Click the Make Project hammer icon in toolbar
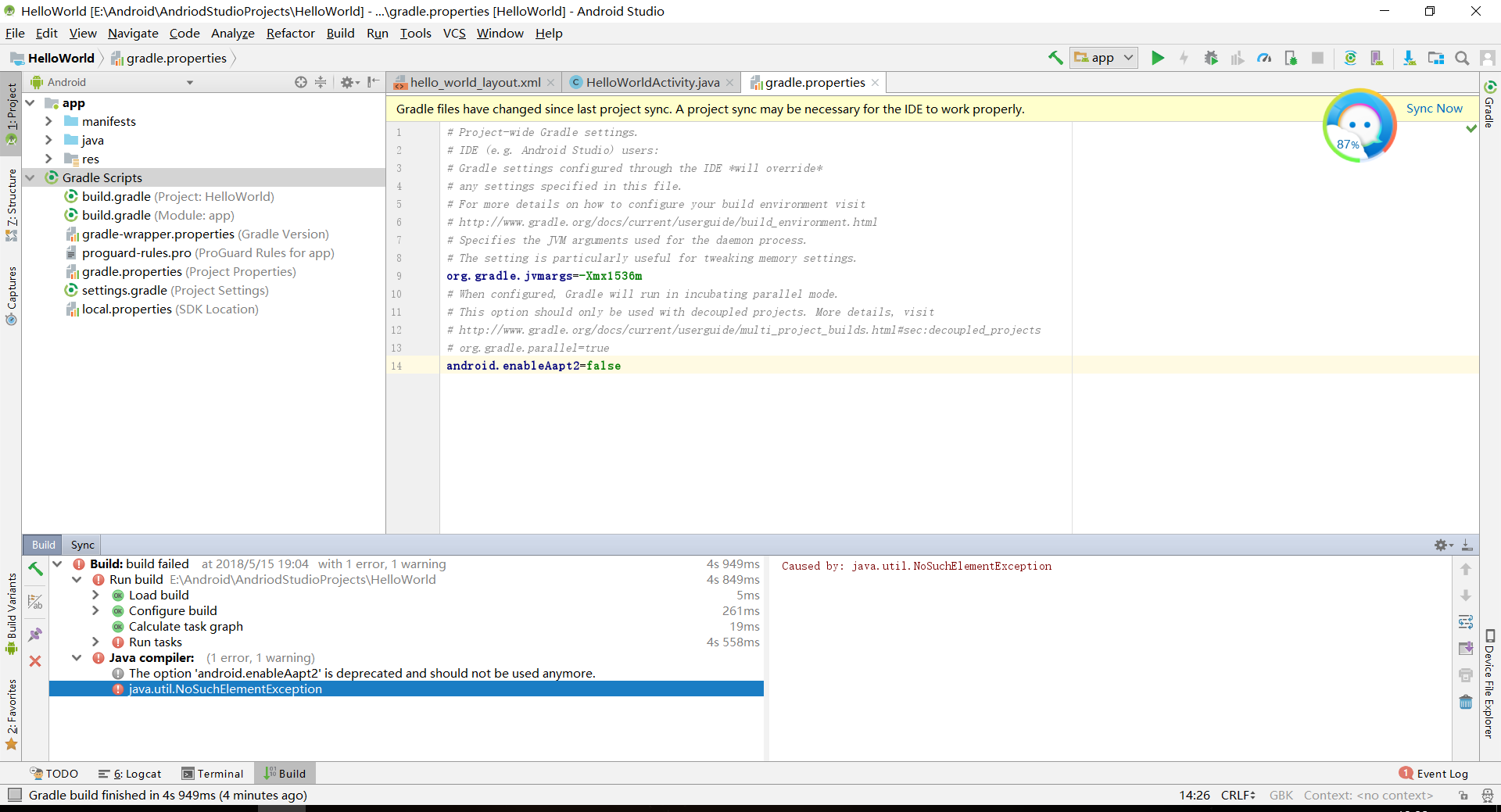This screenshot has width=1501, height=812. click(1055, 58)
